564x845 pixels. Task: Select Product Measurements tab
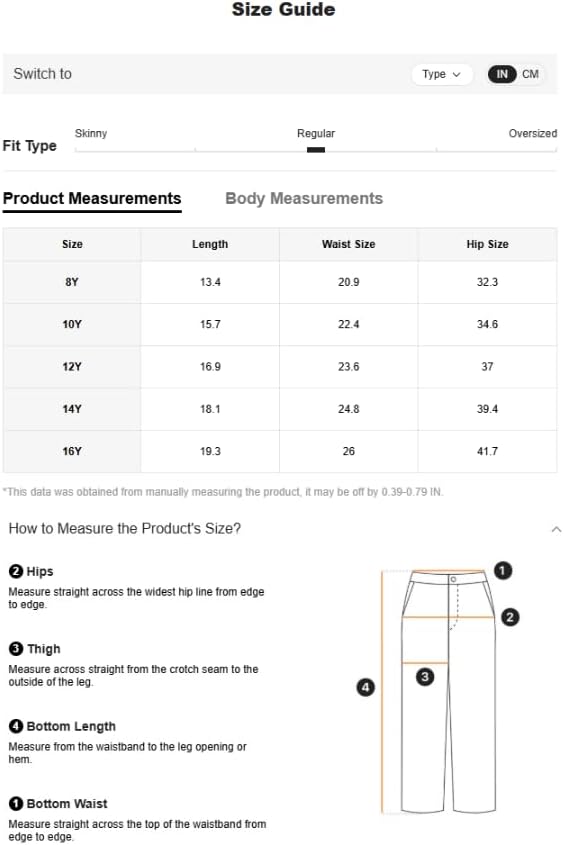click(x=92, y=199)
